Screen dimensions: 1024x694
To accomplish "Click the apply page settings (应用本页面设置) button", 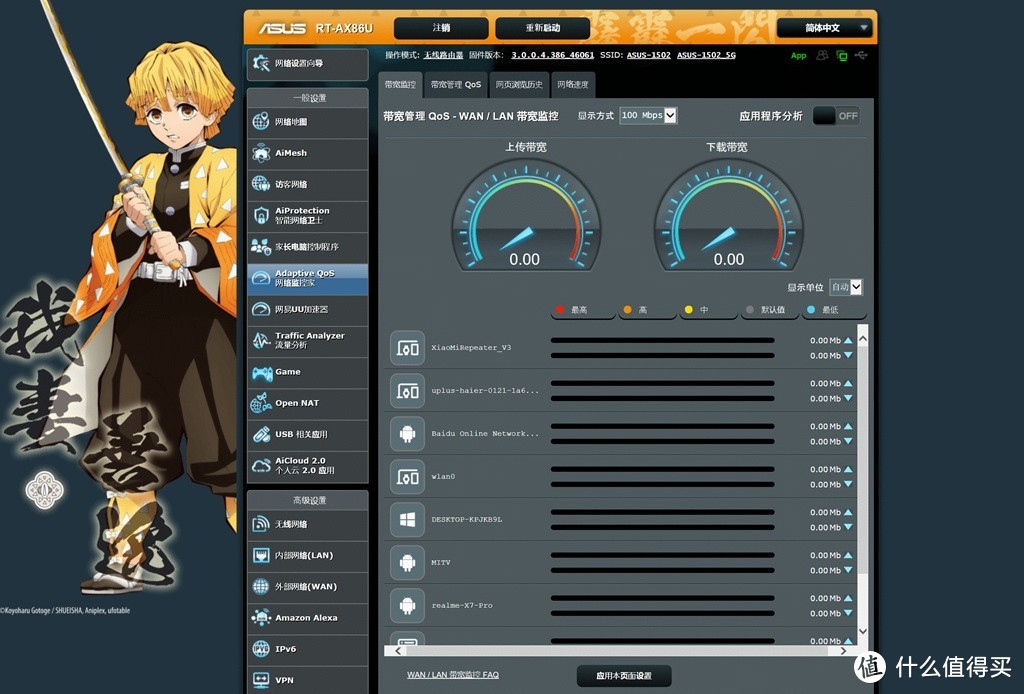I will coord(624,676).
